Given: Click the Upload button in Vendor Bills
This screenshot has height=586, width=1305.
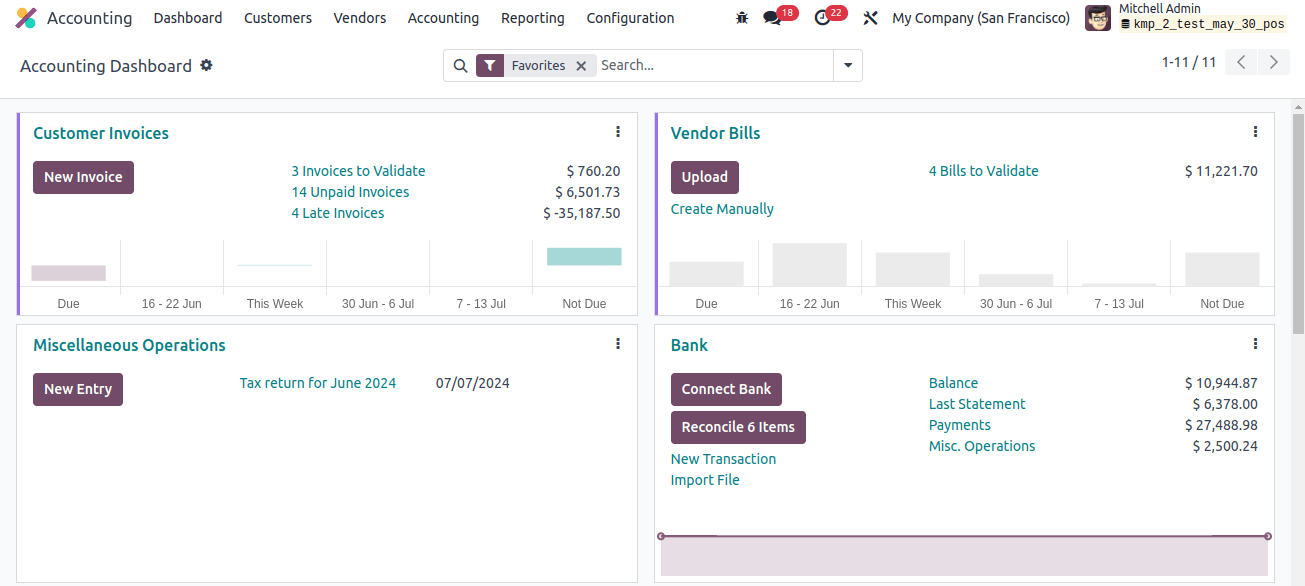Looking at the screenshot, I should pyautogui.click(x=705, y=177).
